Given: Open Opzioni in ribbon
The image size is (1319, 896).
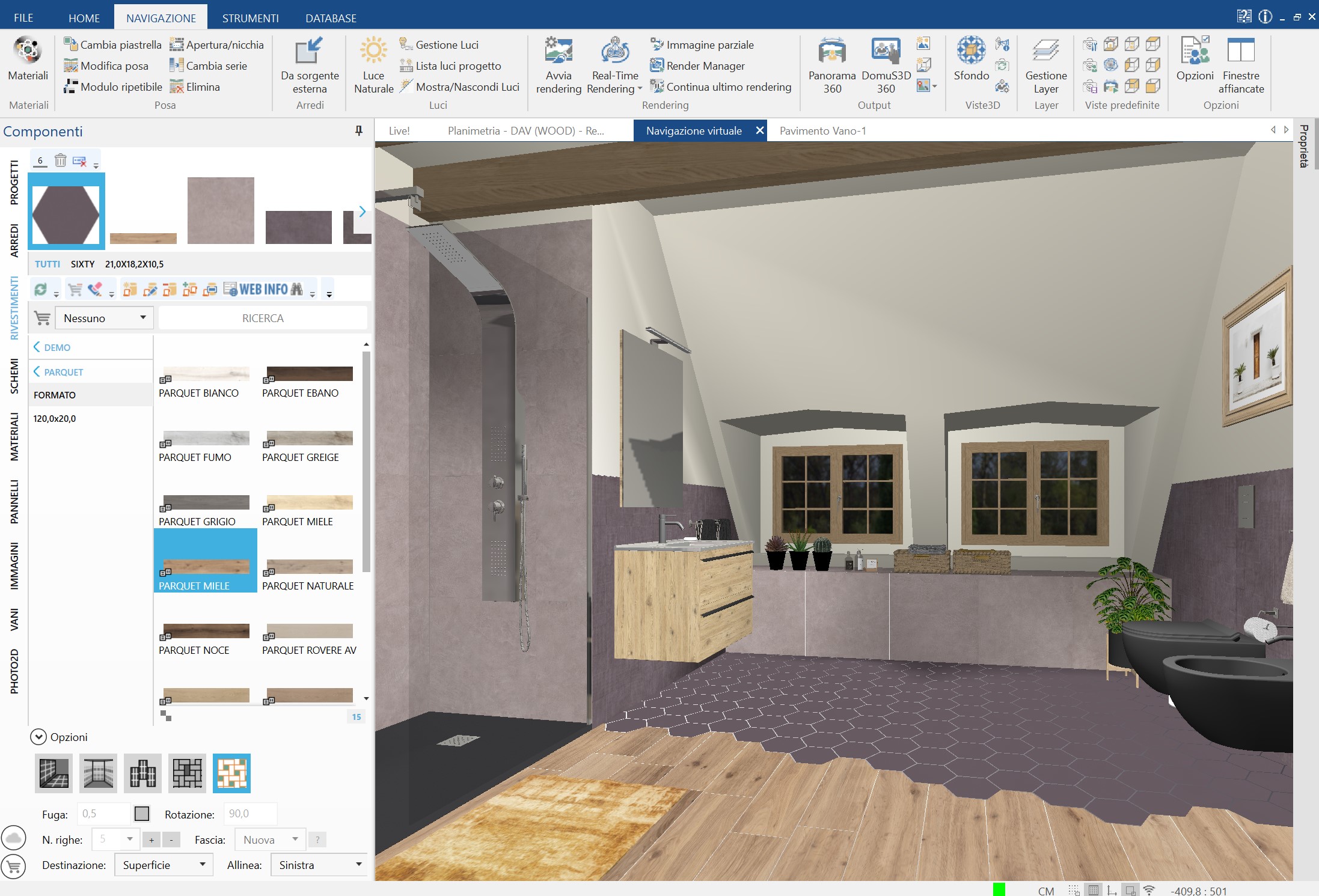Looking at the screenshot, I should pos(1195,59).
